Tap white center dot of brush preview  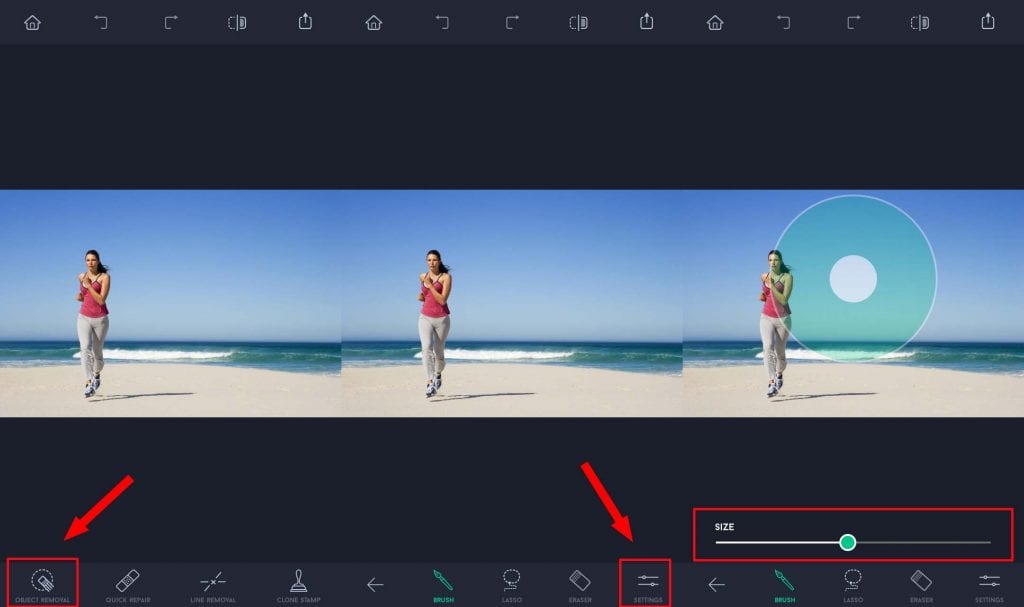[853, 279]
